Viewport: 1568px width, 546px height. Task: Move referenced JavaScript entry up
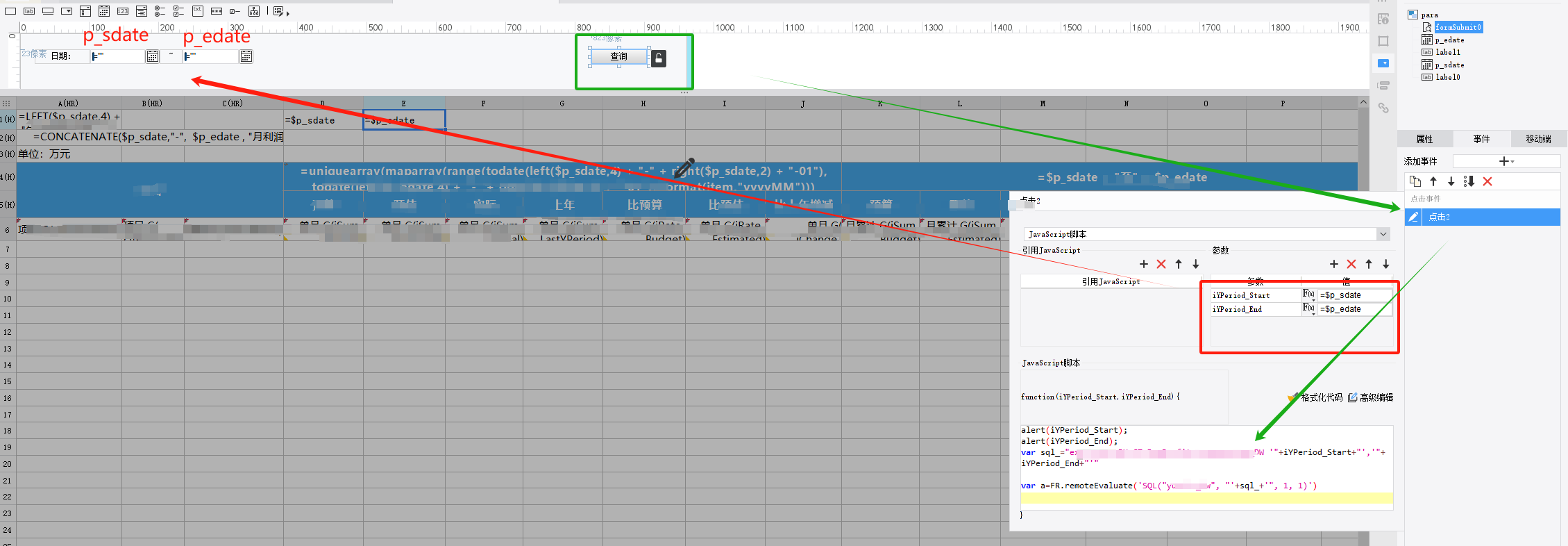coord(1179,264)
